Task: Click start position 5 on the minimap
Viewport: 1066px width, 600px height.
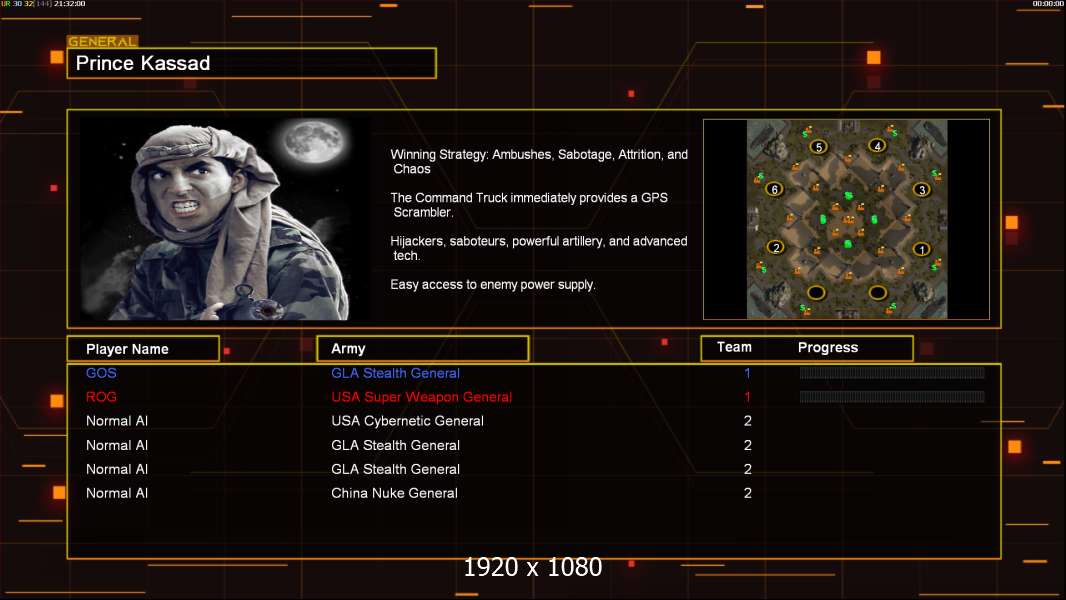Action: pyautogui.click(x=819, y=146)
